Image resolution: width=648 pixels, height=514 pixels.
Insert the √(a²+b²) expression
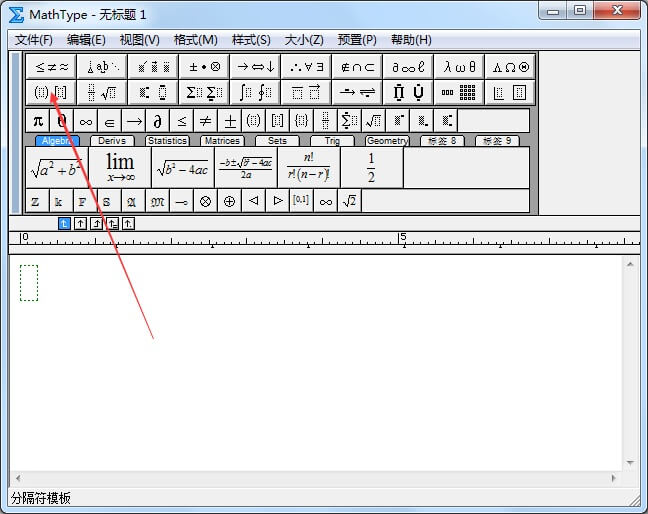coord(57,168)
